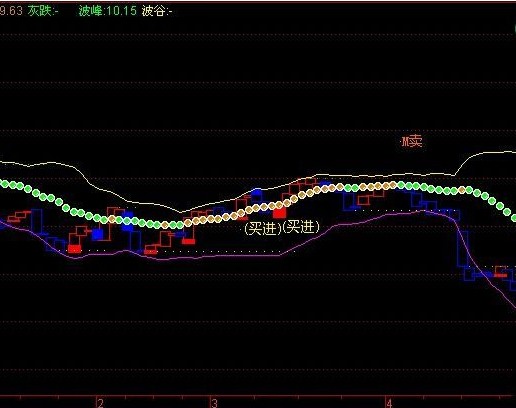Screen dimensions: 516x408
Task: Select the last green dot at the right edge
Action: tap(514, 218)
